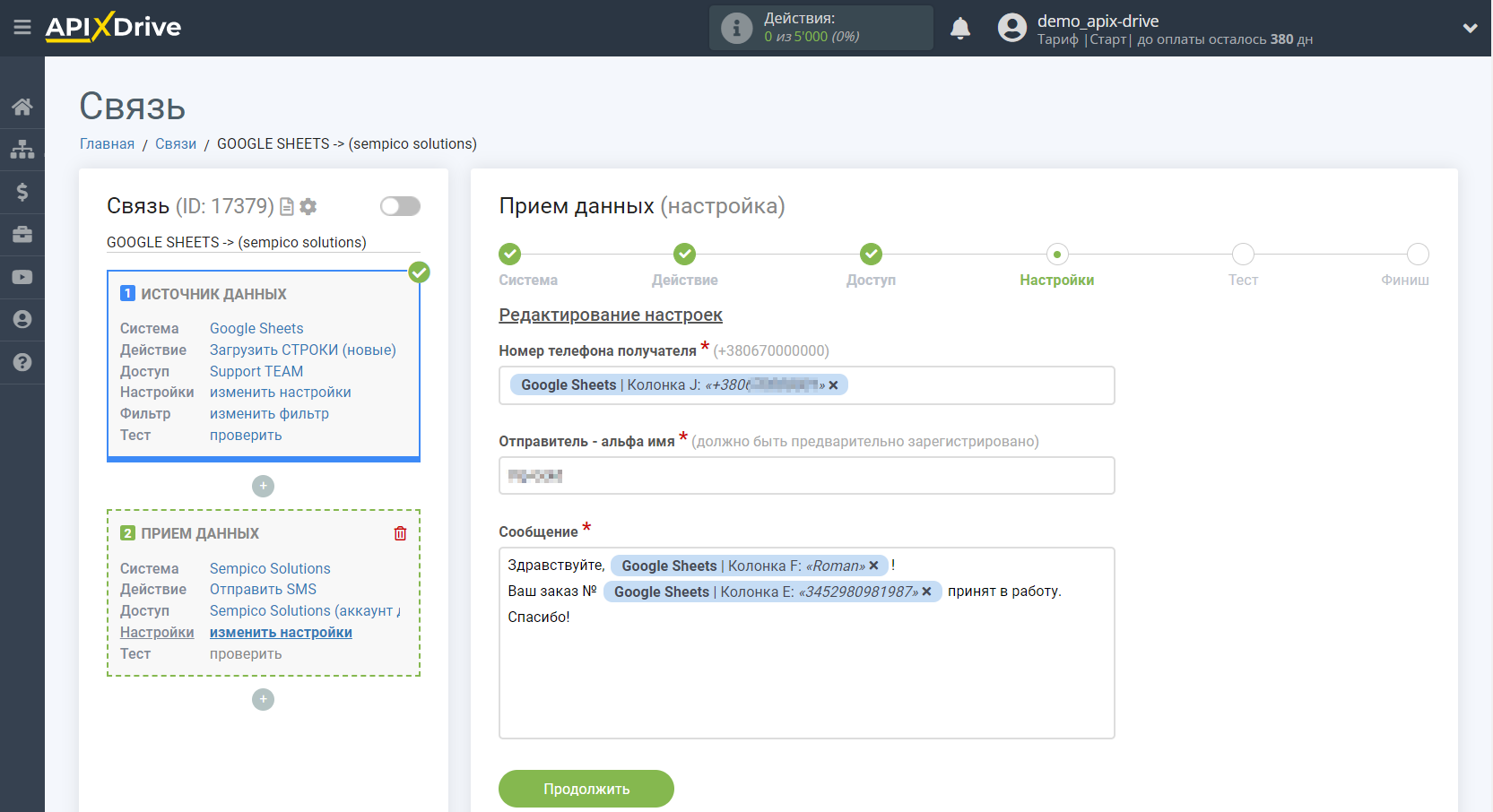Open the Главная breadcrumb link
1493x812 pixels.
[107, 144]
